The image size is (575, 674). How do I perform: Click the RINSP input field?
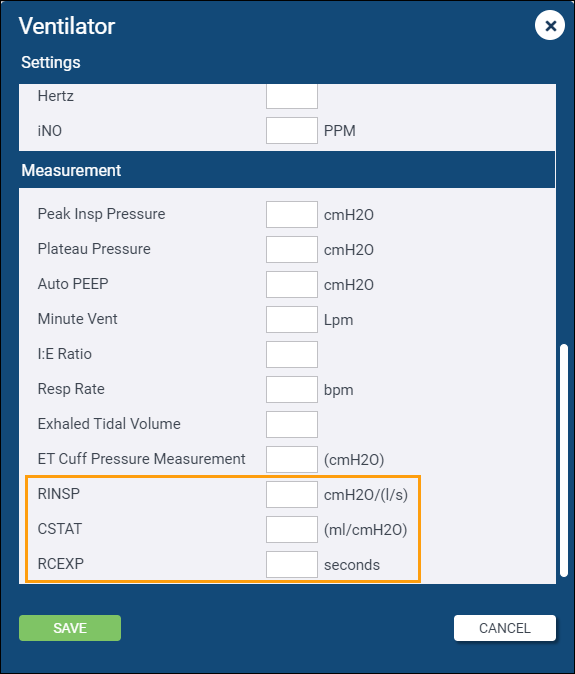(292, 495)
